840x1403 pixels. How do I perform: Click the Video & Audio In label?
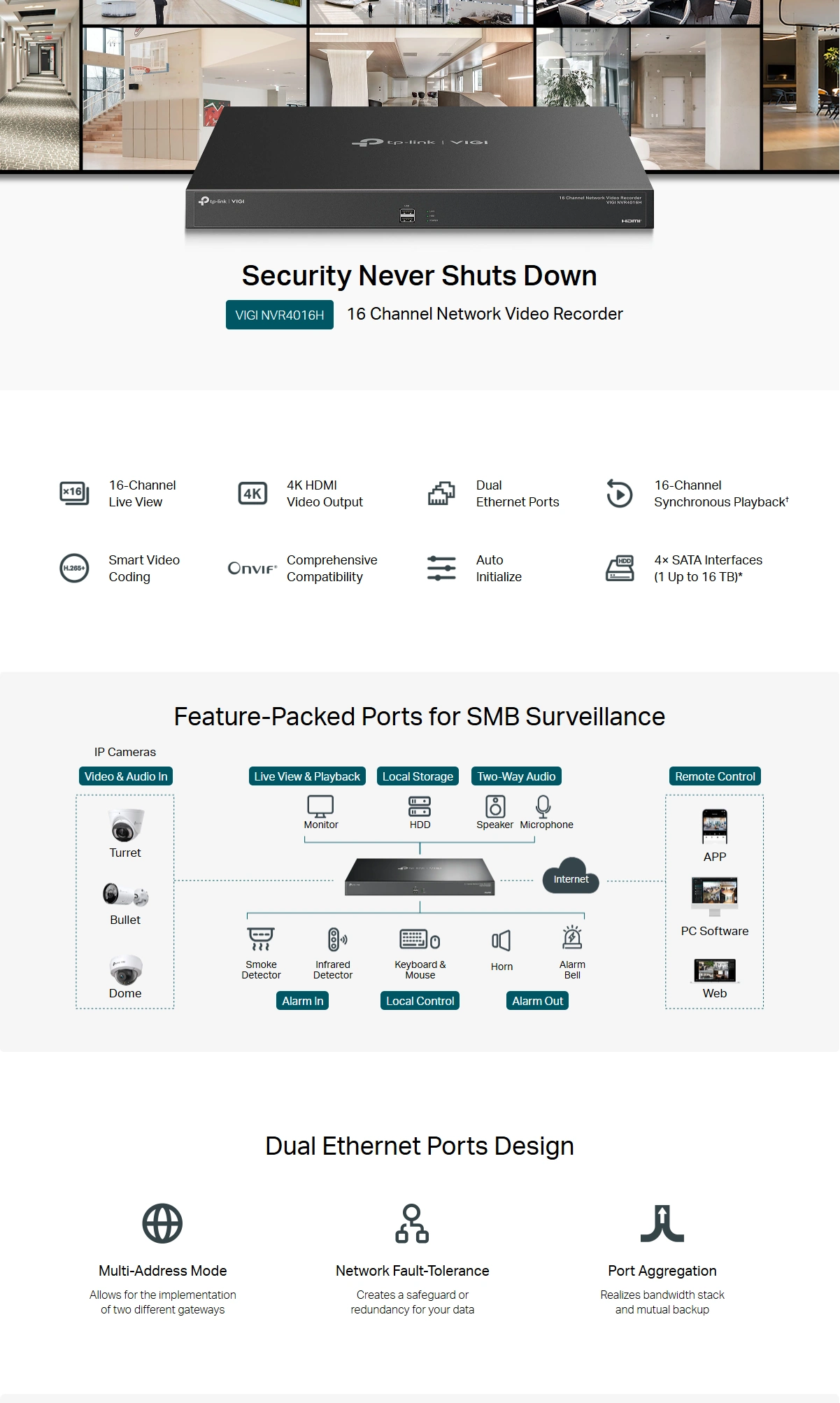coord(126,776)
